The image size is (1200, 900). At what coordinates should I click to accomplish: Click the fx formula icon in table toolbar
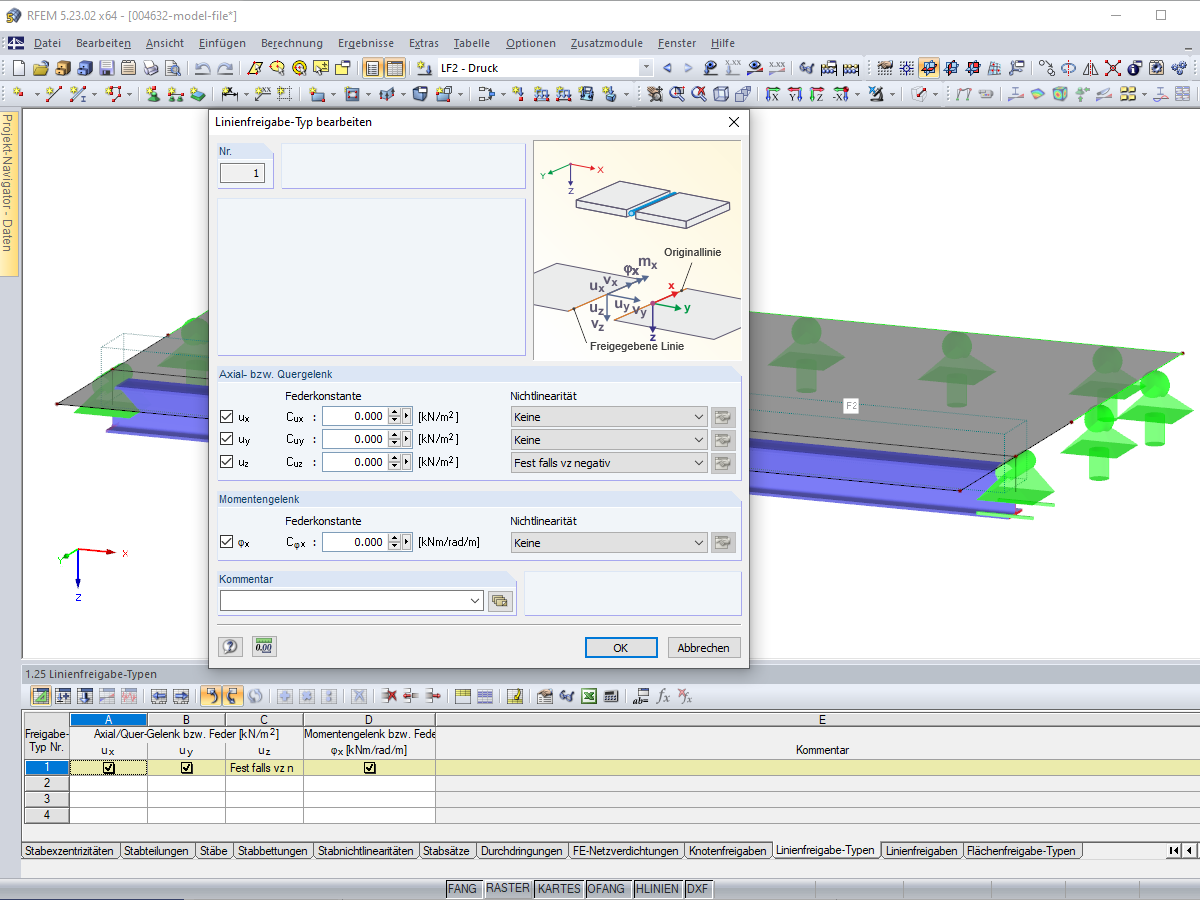(x=663, y=696)
